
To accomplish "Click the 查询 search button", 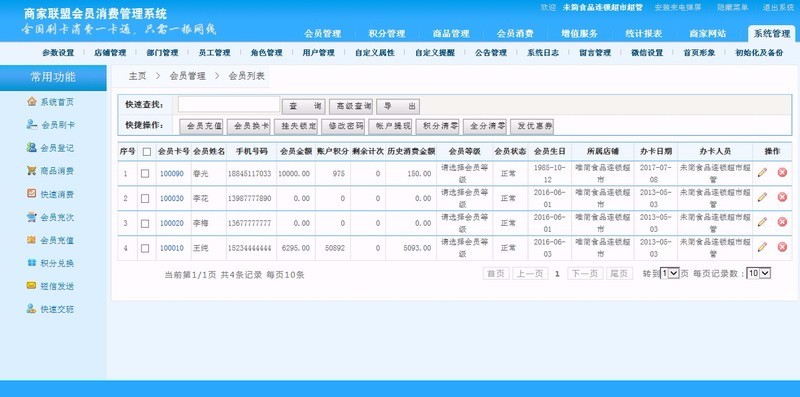I will click(304, 107).
